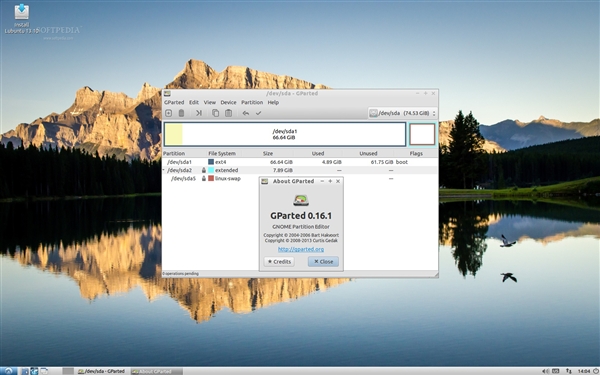Click the 14:04 clock in the panel
Image resolution: width=600 pixels, height=375 pixels.
[584, 371]
